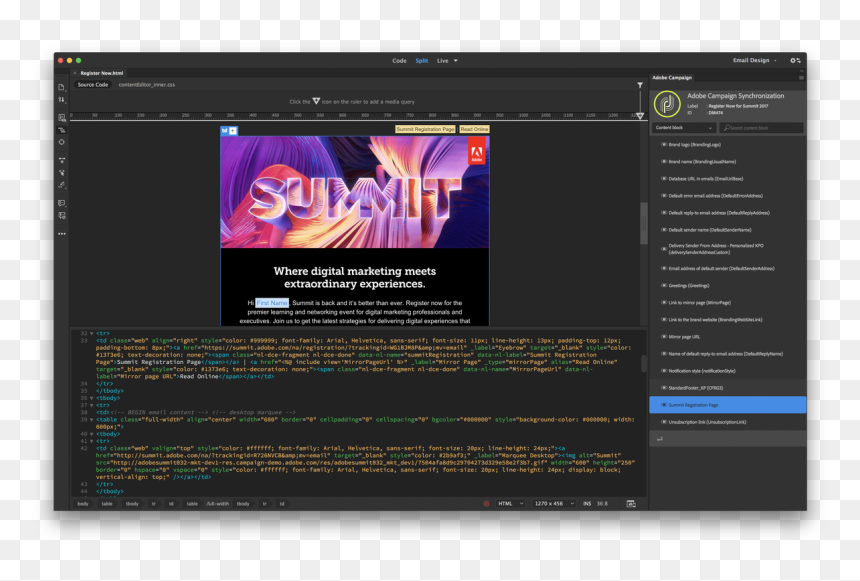Click the code view vertical scrollbar

tap(644, 364)
